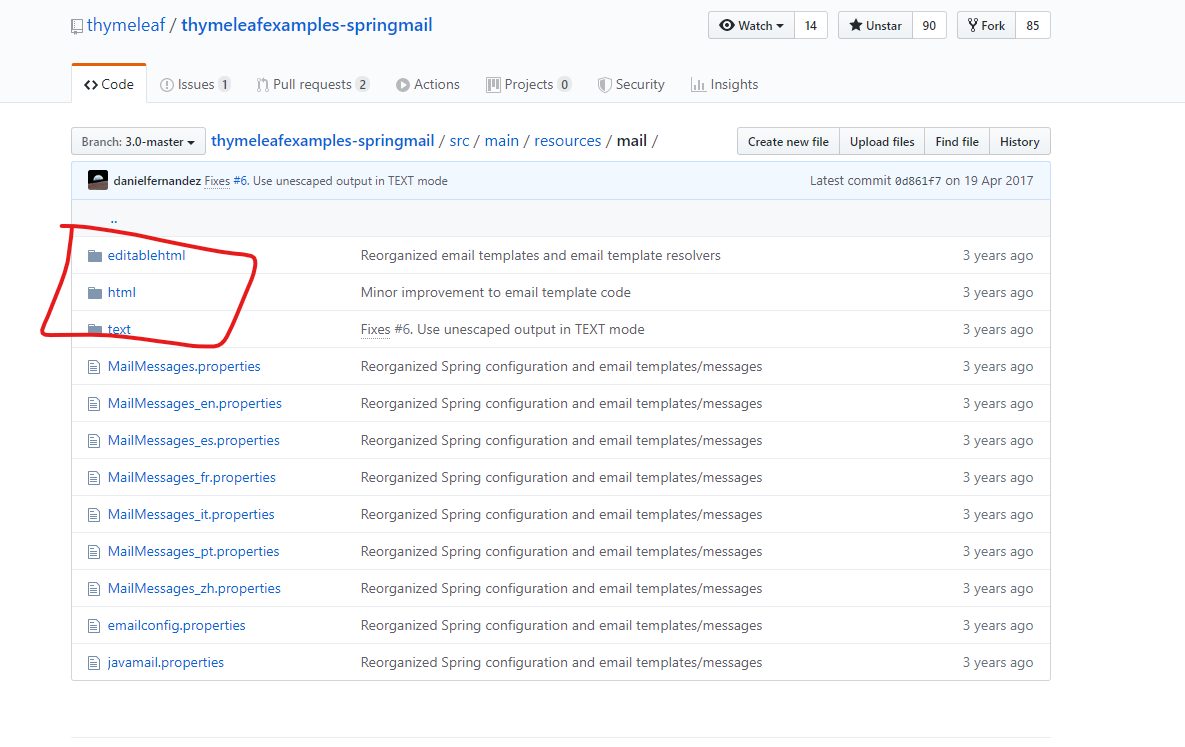Switch to the Code tab

coord(109,84)
